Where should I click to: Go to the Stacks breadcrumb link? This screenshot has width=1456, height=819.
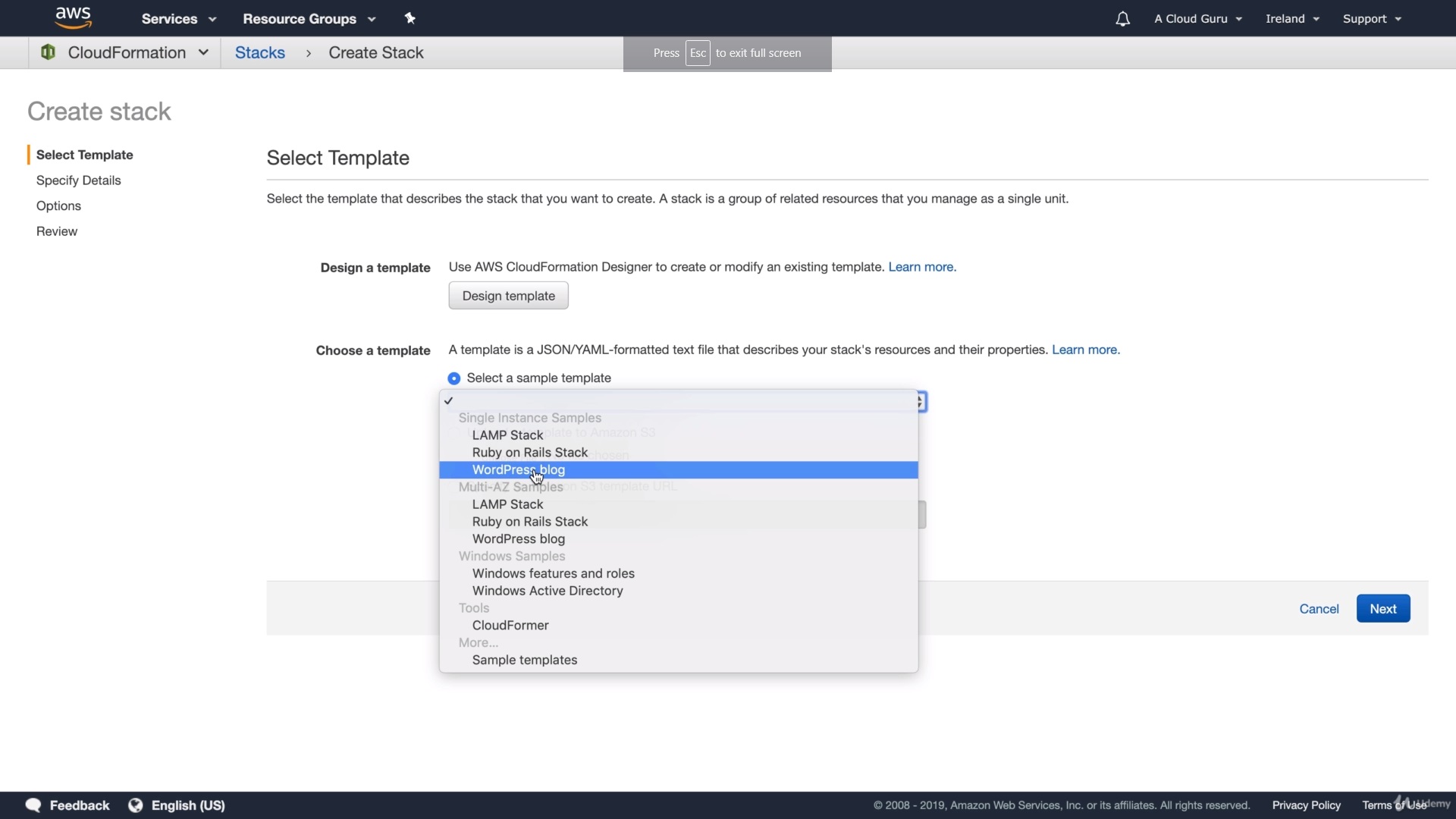pyautogui.click(x=260, y=53)
